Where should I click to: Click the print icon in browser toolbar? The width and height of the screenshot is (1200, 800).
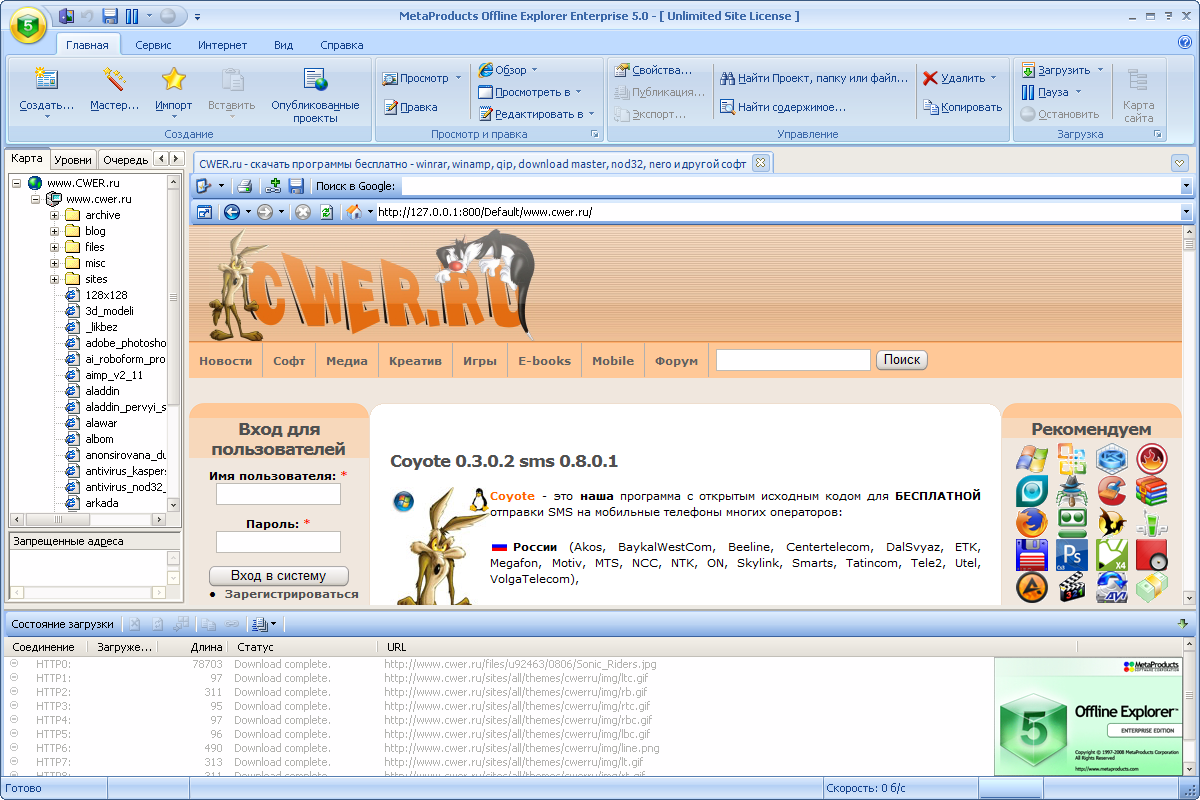pos(244,186)
